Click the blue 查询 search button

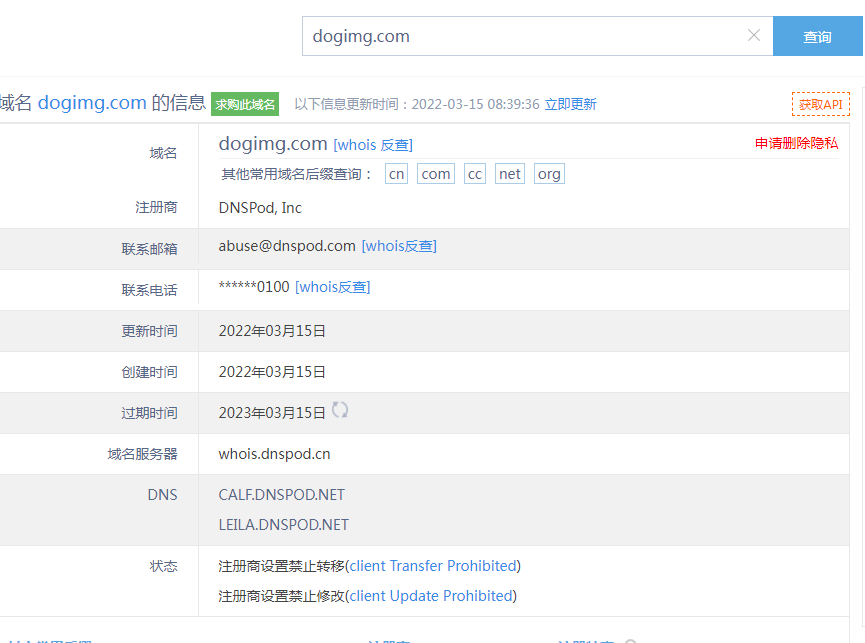[x=818, y=36]
